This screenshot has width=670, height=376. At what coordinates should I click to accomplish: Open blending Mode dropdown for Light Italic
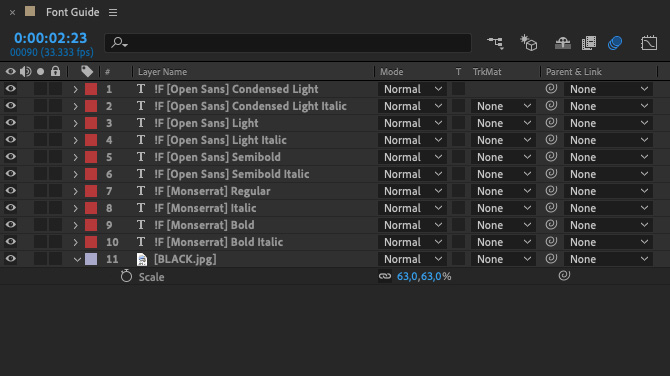(x=412, y=140)
